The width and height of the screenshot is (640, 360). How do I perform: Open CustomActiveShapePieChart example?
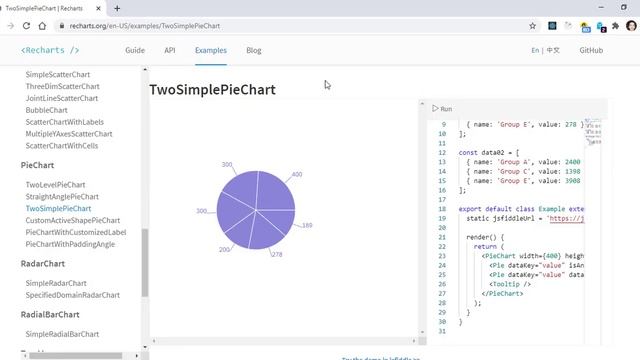coord(73,220)
